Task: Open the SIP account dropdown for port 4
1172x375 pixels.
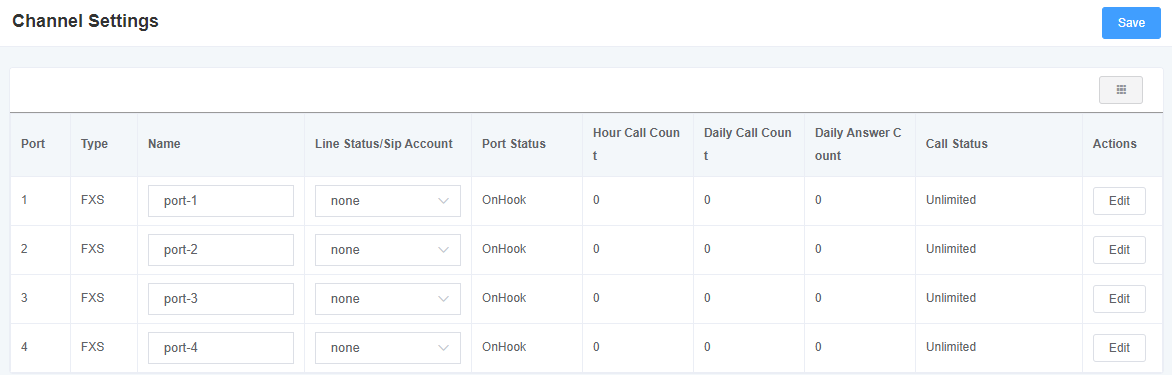Action: 388,348
